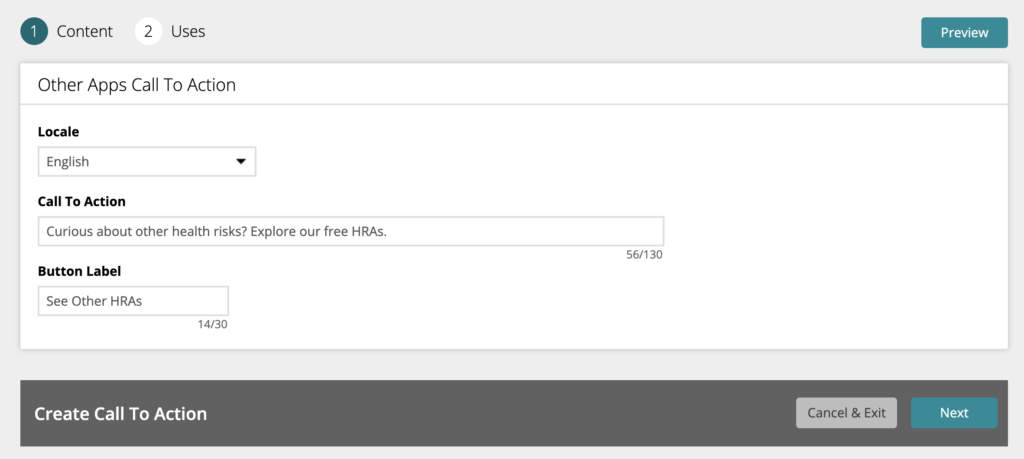The width and height of the screenshot is (1024, 459).
Task: Click the Call To Action field label
Action: pos(82,201)
